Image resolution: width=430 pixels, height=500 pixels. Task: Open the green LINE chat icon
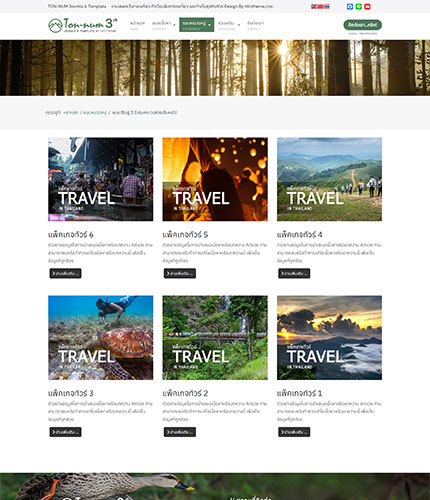coord(359,7)
